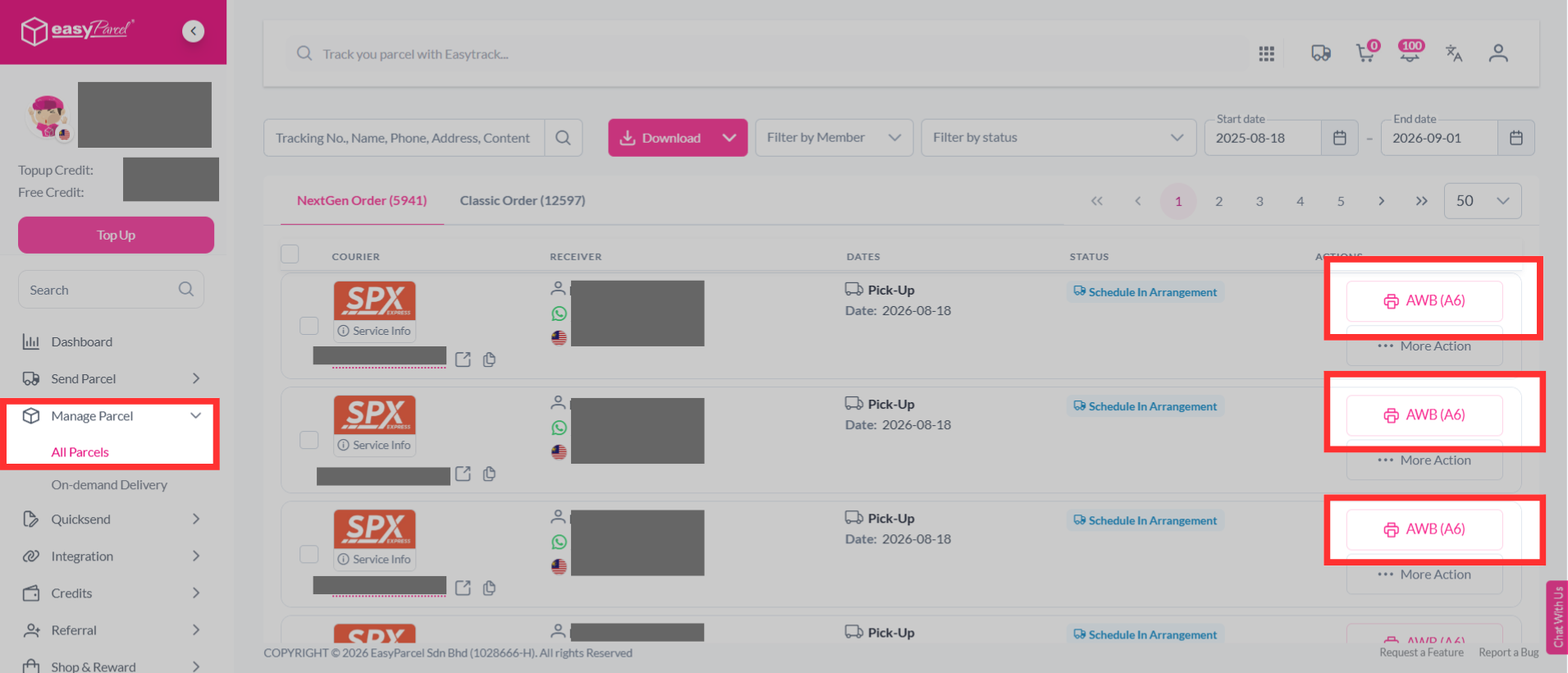
Task: Open the apps grid icon
Action: 1266,53
